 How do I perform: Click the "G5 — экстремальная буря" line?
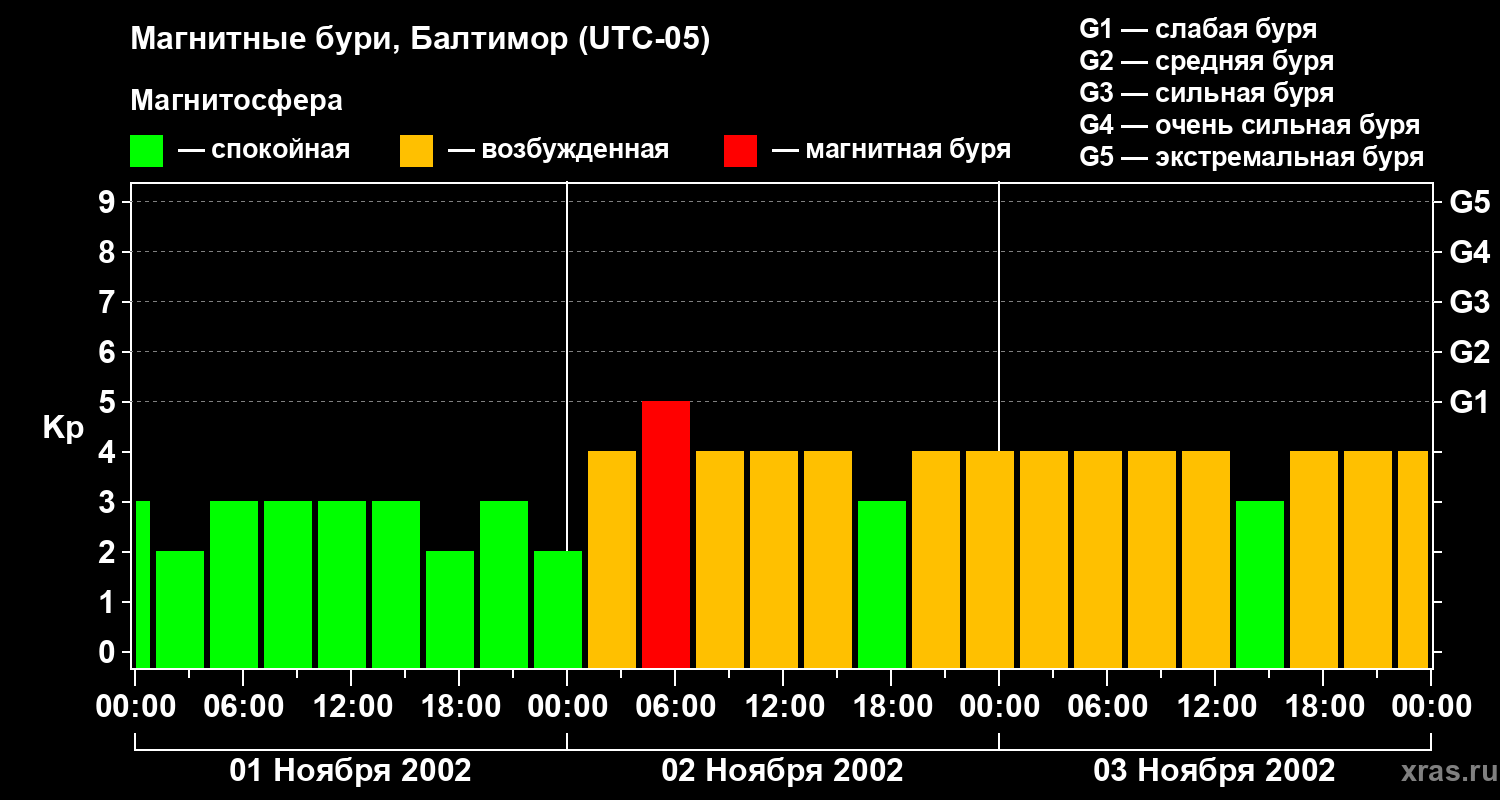click(1251, 157)
